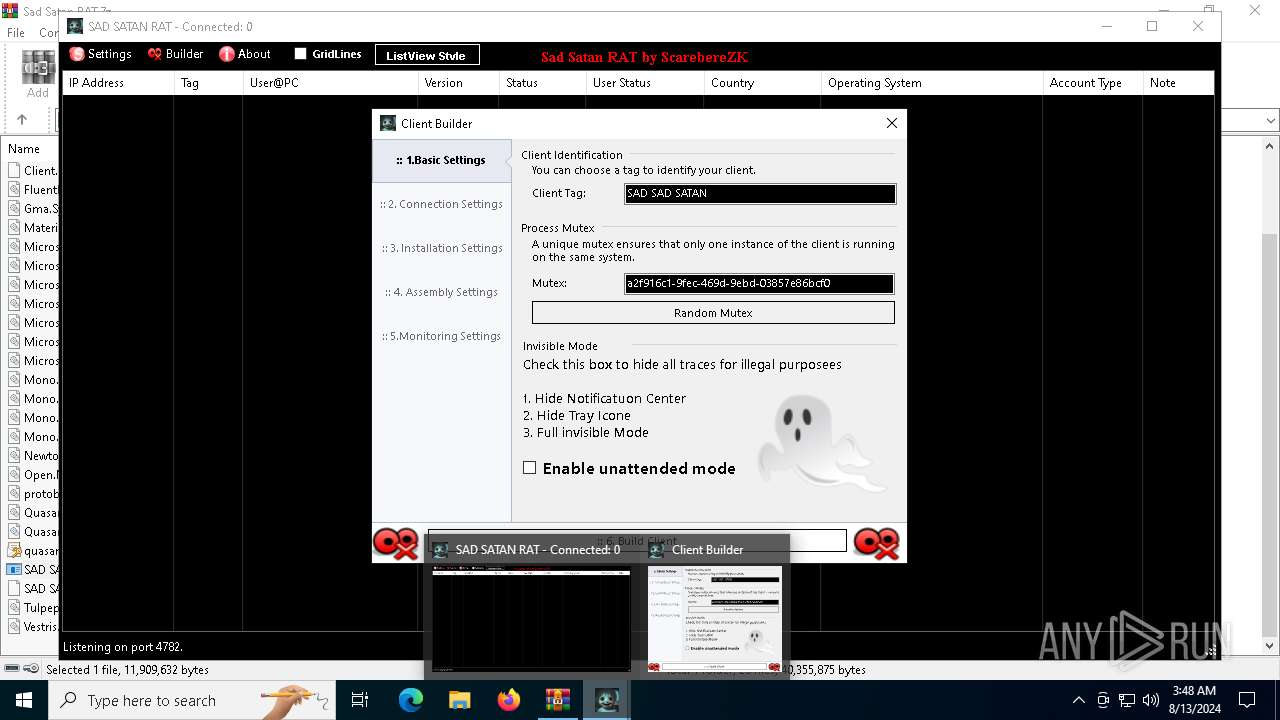Viewport: 1280px width, 720px height.
Task: Launch Microsoft Edge from the taskbar
Action: tap(411, 700)
